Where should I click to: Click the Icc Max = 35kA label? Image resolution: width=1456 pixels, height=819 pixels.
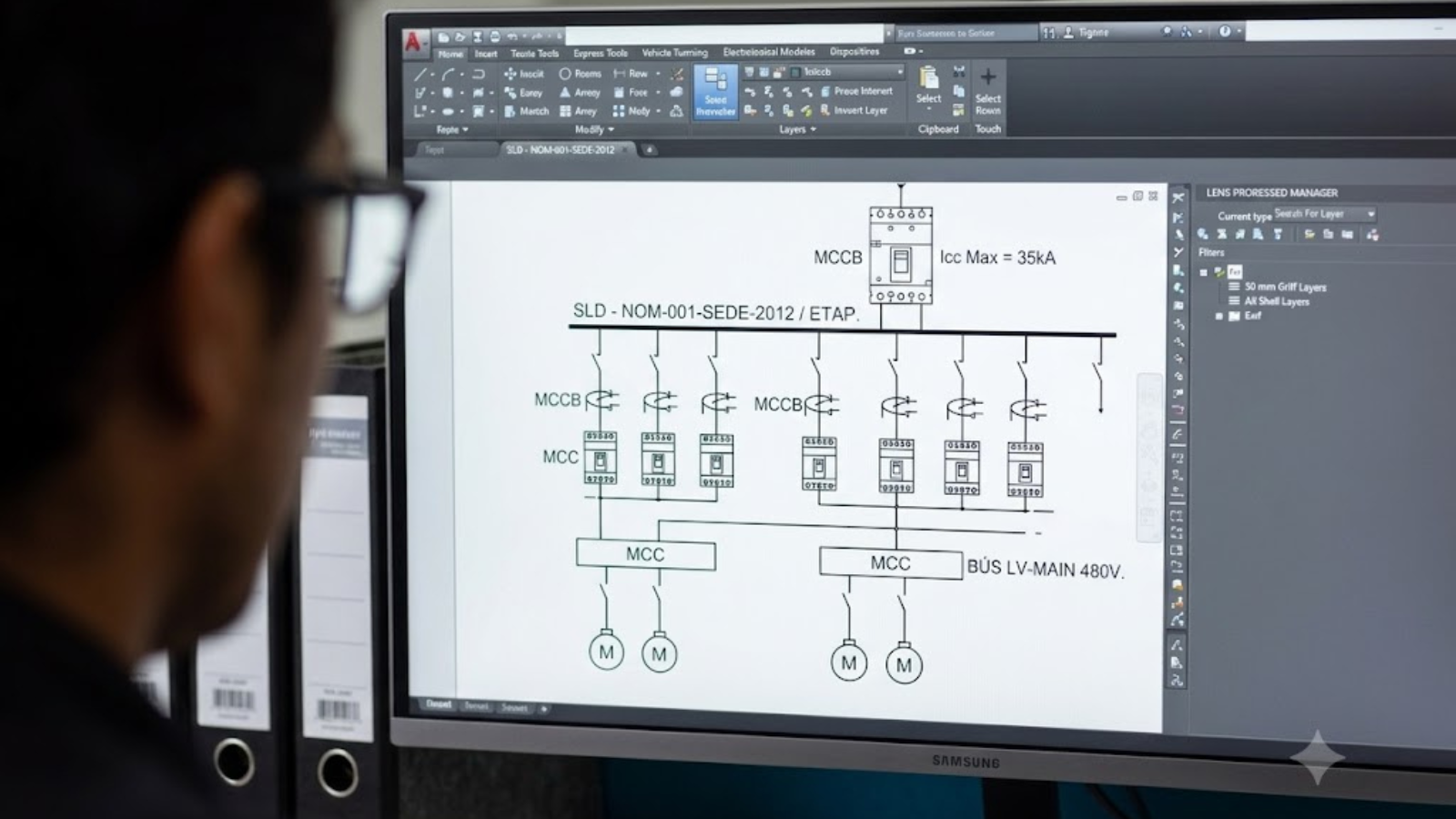tap(997, 258)
